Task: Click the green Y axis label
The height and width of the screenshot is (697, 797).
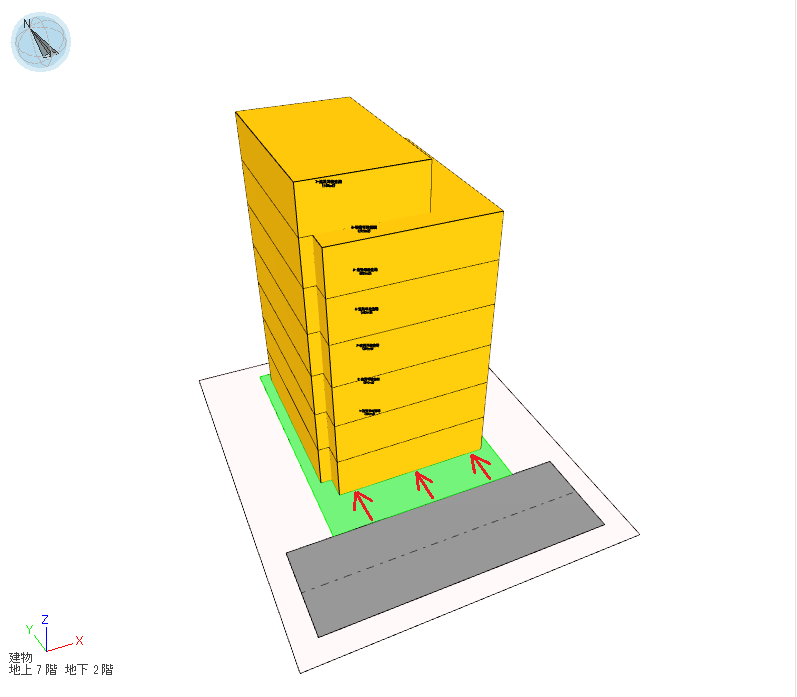Action: click(29, 629)
